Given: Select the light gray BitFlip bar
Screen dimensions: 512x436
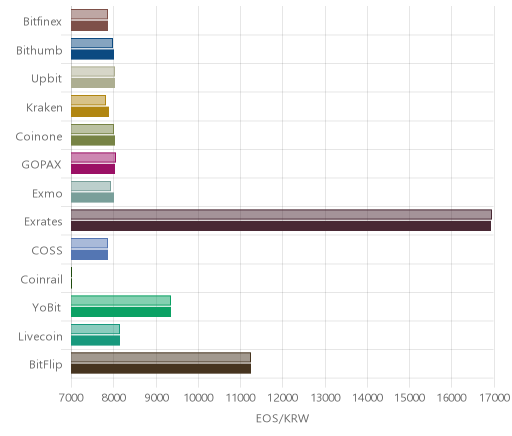Looking at the screenshot, I should click(x=161, y=357).
